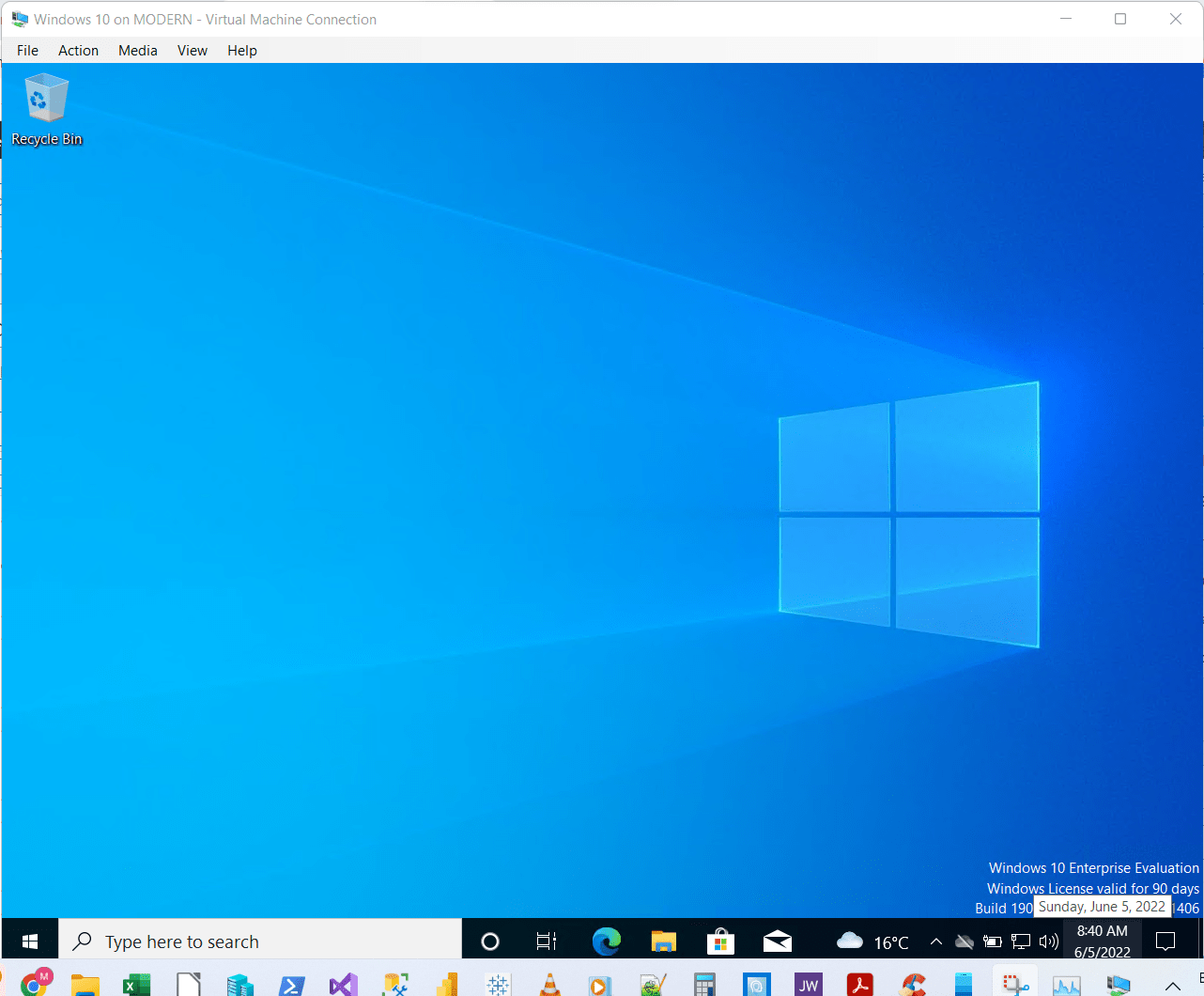Open Adobe Acrobat Reader on the taskbar
The width and height of the screenshot is (1204, 996).
pos(859,984)
